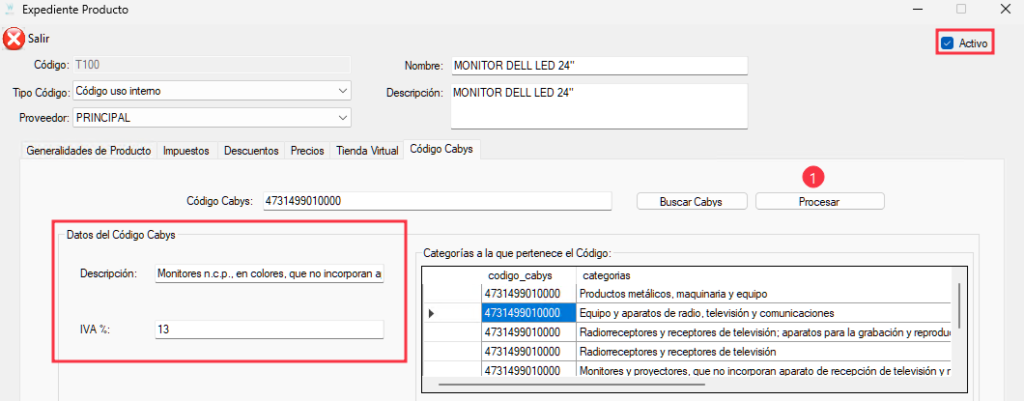Toggle the Activo checkbox

[x=947, y=43]
